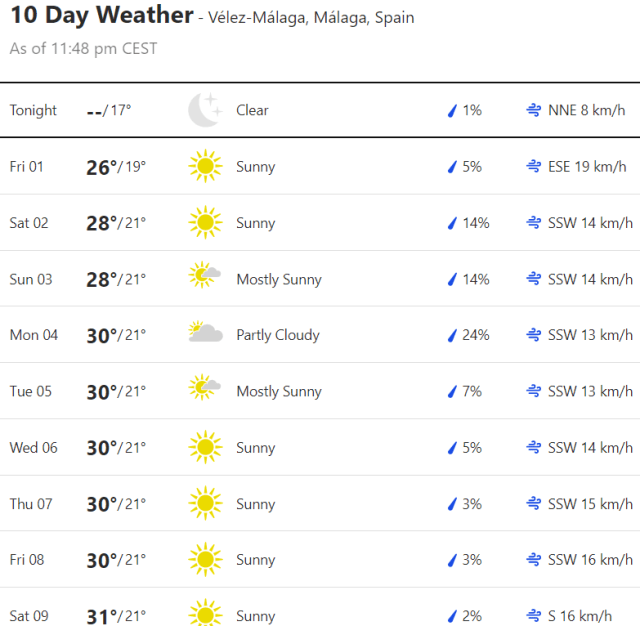
Task: Click the wind icon for Sat 02
Action: [x=534, y=223]
